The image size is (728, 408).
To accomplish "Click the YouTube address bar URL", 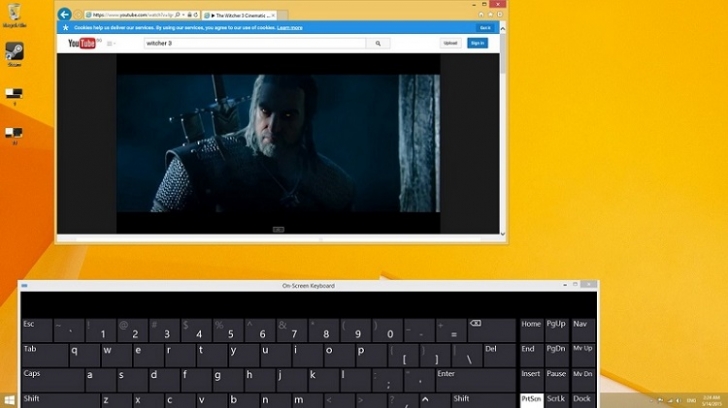I will point(132,15).
